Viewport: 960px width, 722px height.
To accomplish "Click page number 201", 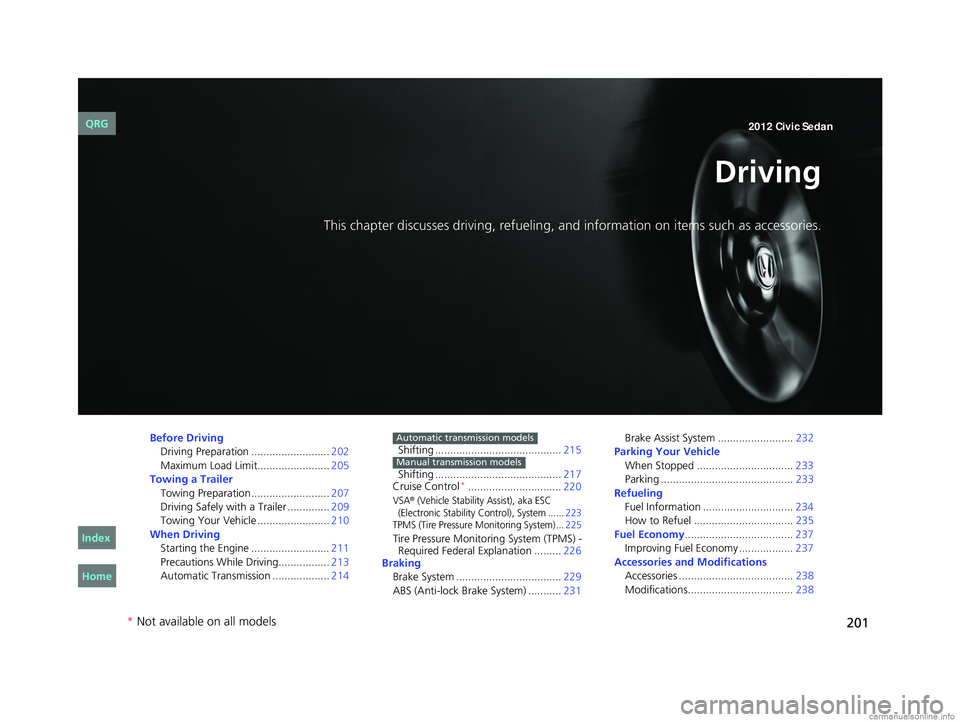I will (857, 623).
